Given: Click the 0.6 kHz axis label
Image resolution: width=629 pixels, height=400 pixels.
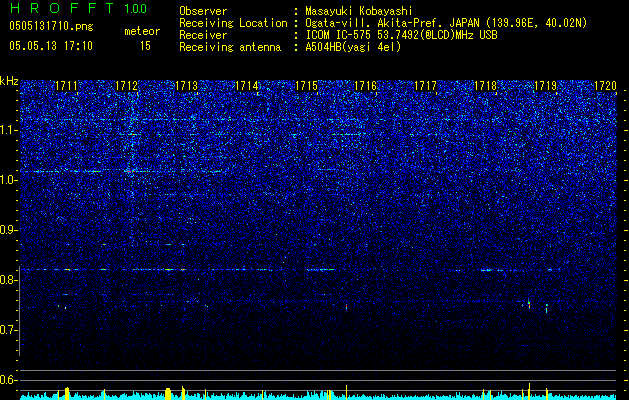Looking at the screenshot, I should click(x=9, y=380).
